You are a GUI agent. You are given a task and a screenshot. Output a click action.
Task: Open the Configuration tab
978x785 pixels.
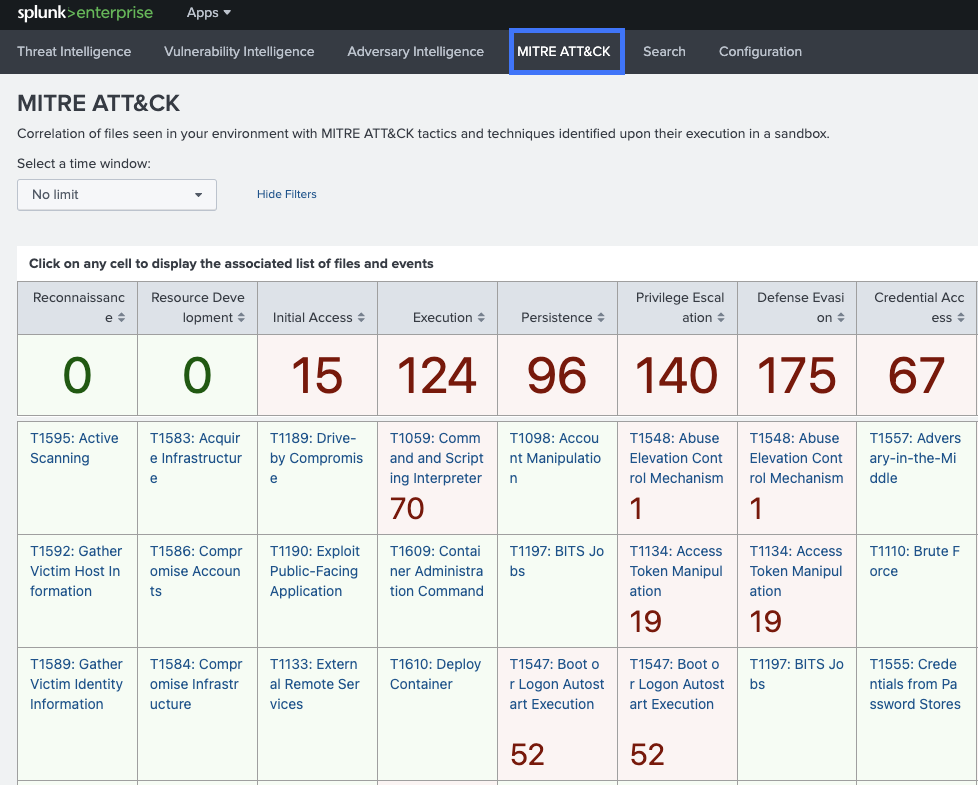click(x=760, y=52)
